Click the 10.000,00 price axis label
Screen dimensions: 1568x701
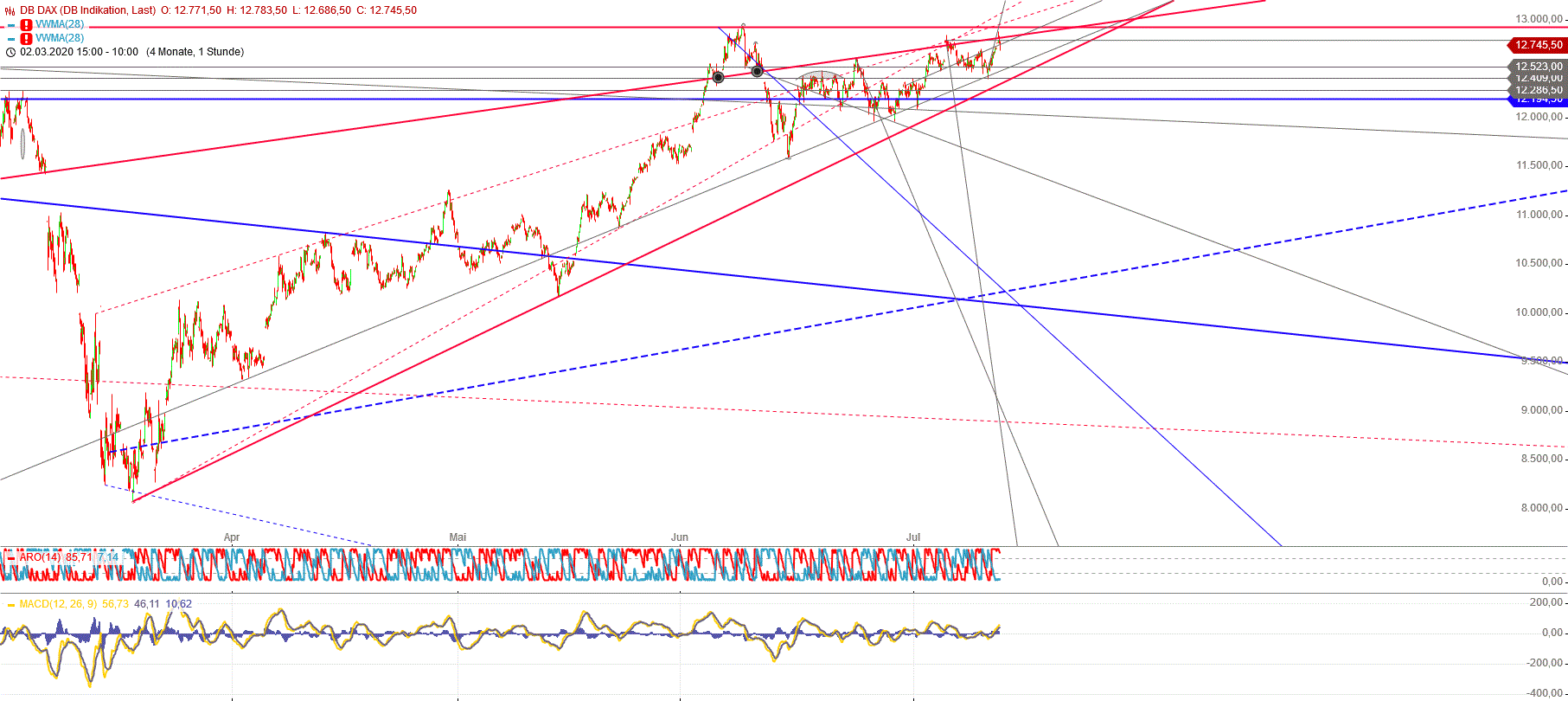pos(1539,312)
